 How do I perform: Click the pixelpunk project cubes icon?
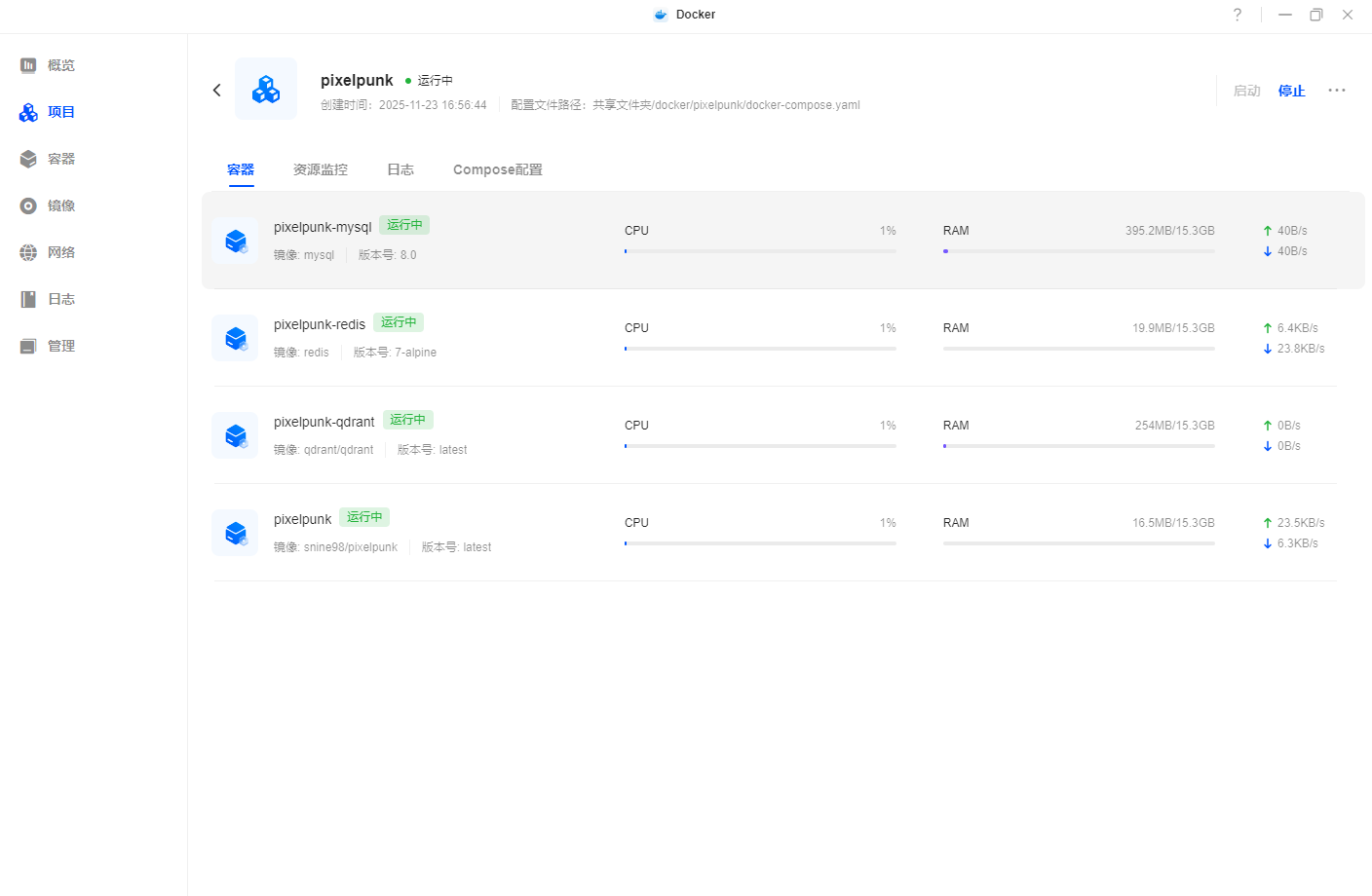[x=266, y=89]
